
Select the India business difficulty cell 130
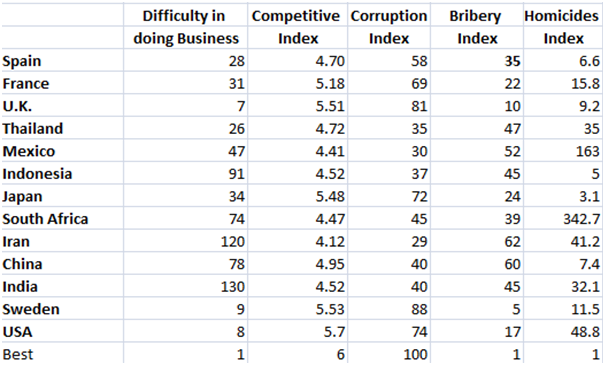[185, 287]
